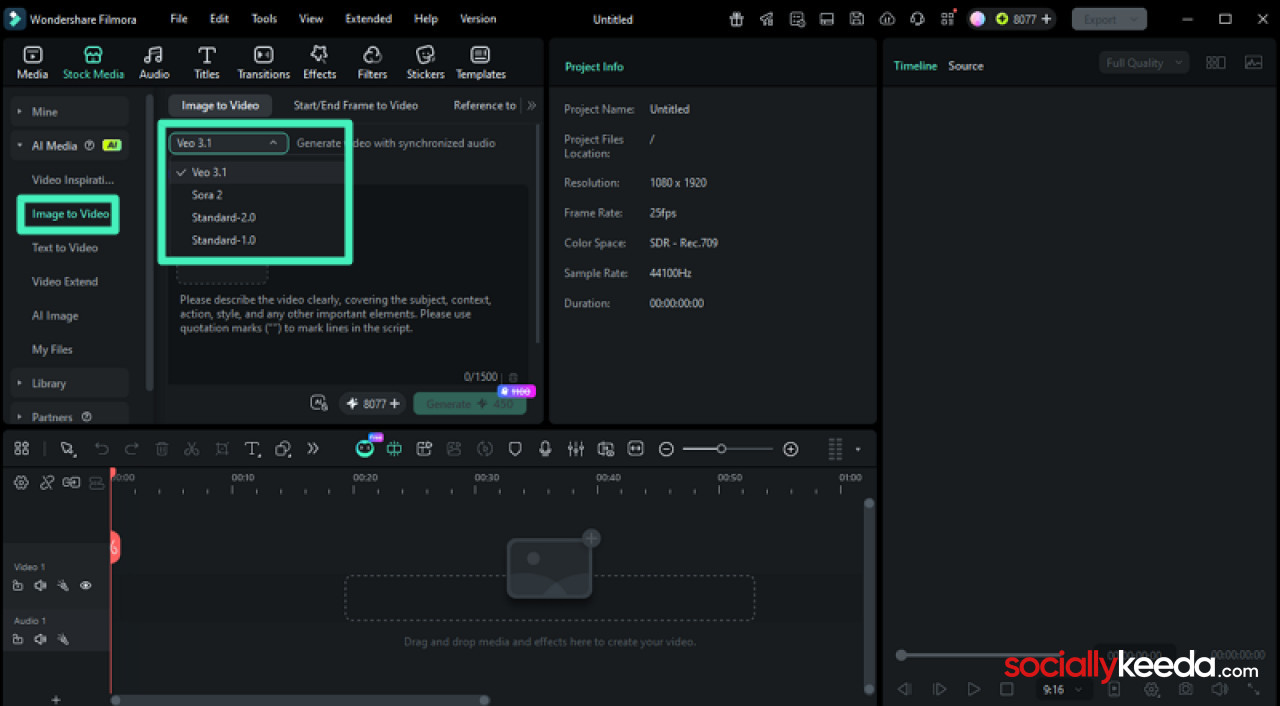Image resolution: width=1280 pixels, height=706 pixels.
Task: Click the gift box icon in title bar
Action: point(736,19)
